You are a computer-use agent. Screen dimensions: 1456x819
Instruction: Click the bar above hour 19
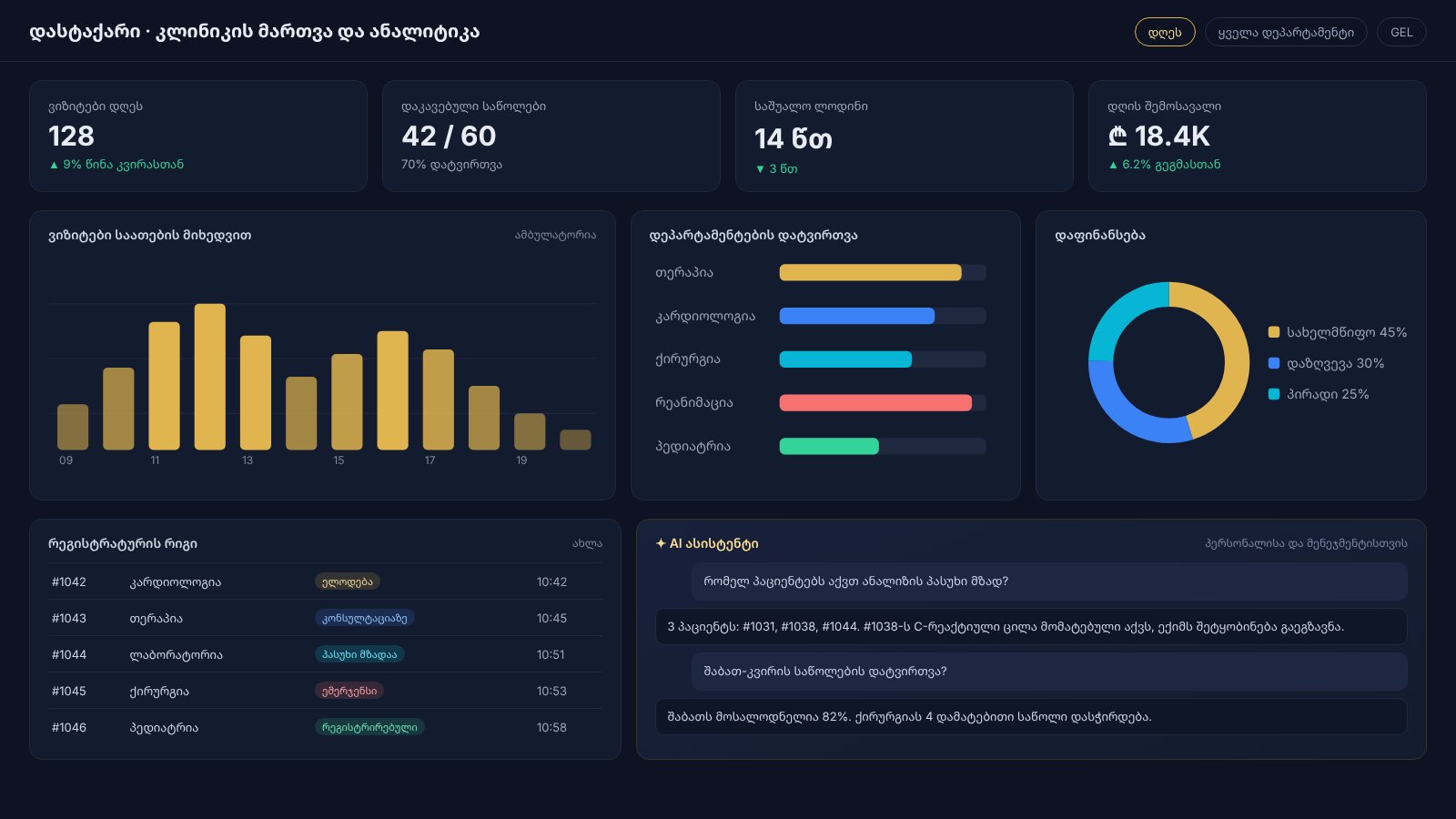530,431
